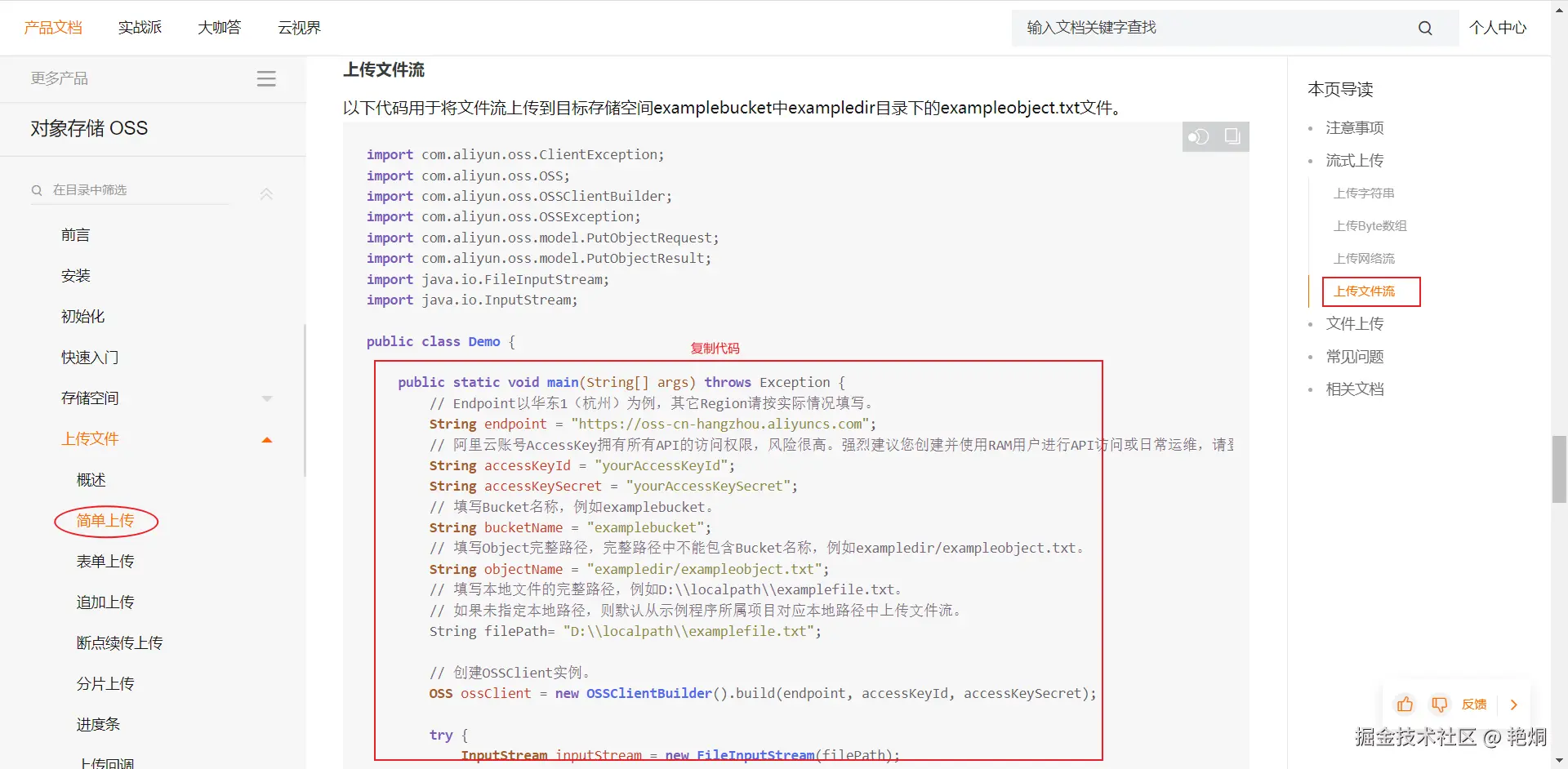The image size is (1568, 769).
Task: Open 表单上传 in the sidebar
Action: [x=105, y=562]
